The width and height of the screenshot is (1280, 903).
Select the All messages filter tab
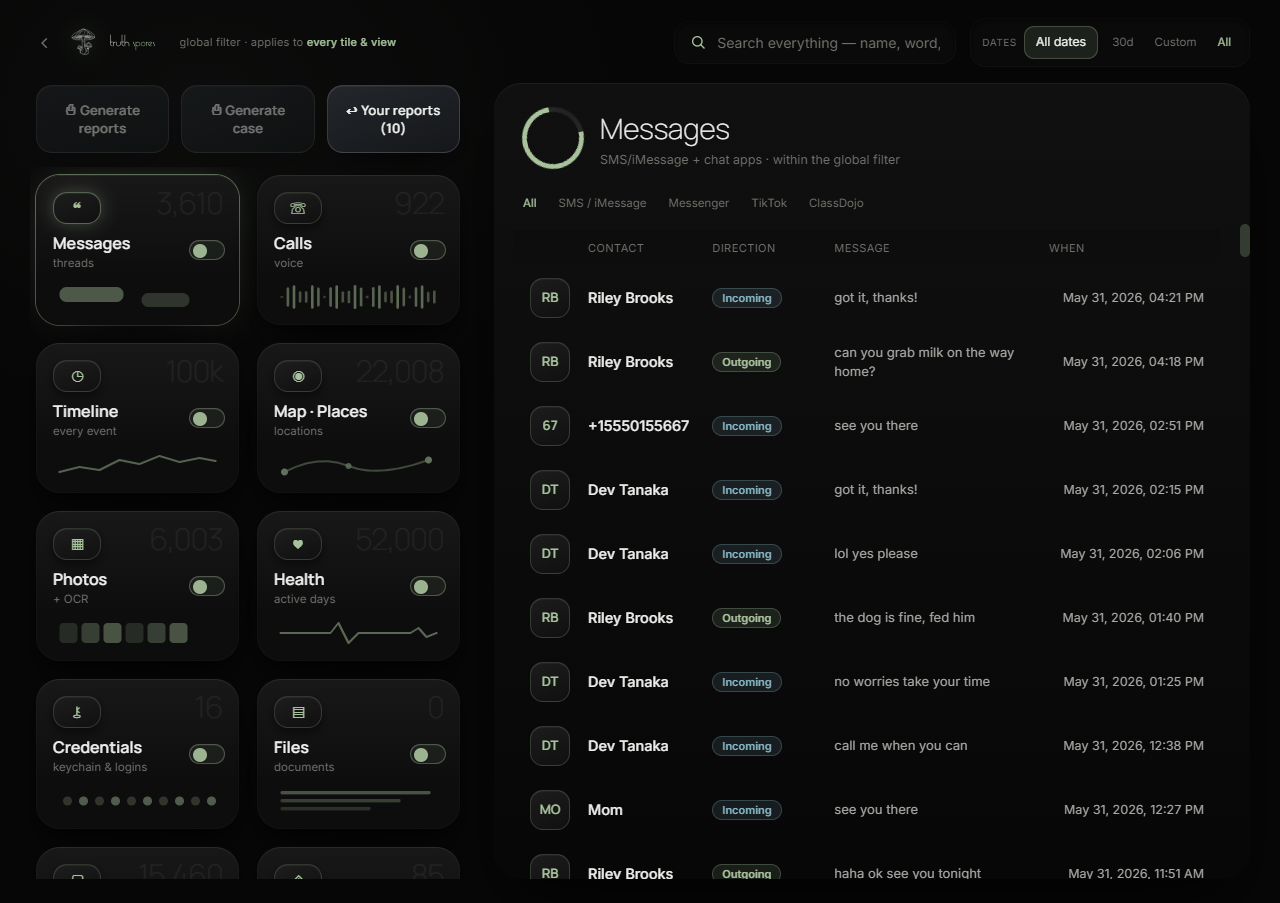(530, 203)
